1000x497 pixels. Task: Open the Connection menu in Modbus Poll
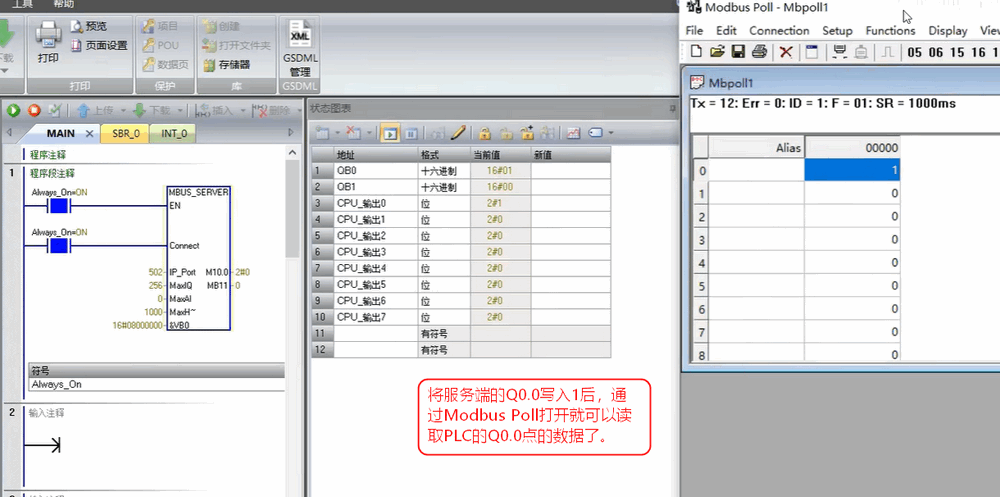click(x=779, y=30)
